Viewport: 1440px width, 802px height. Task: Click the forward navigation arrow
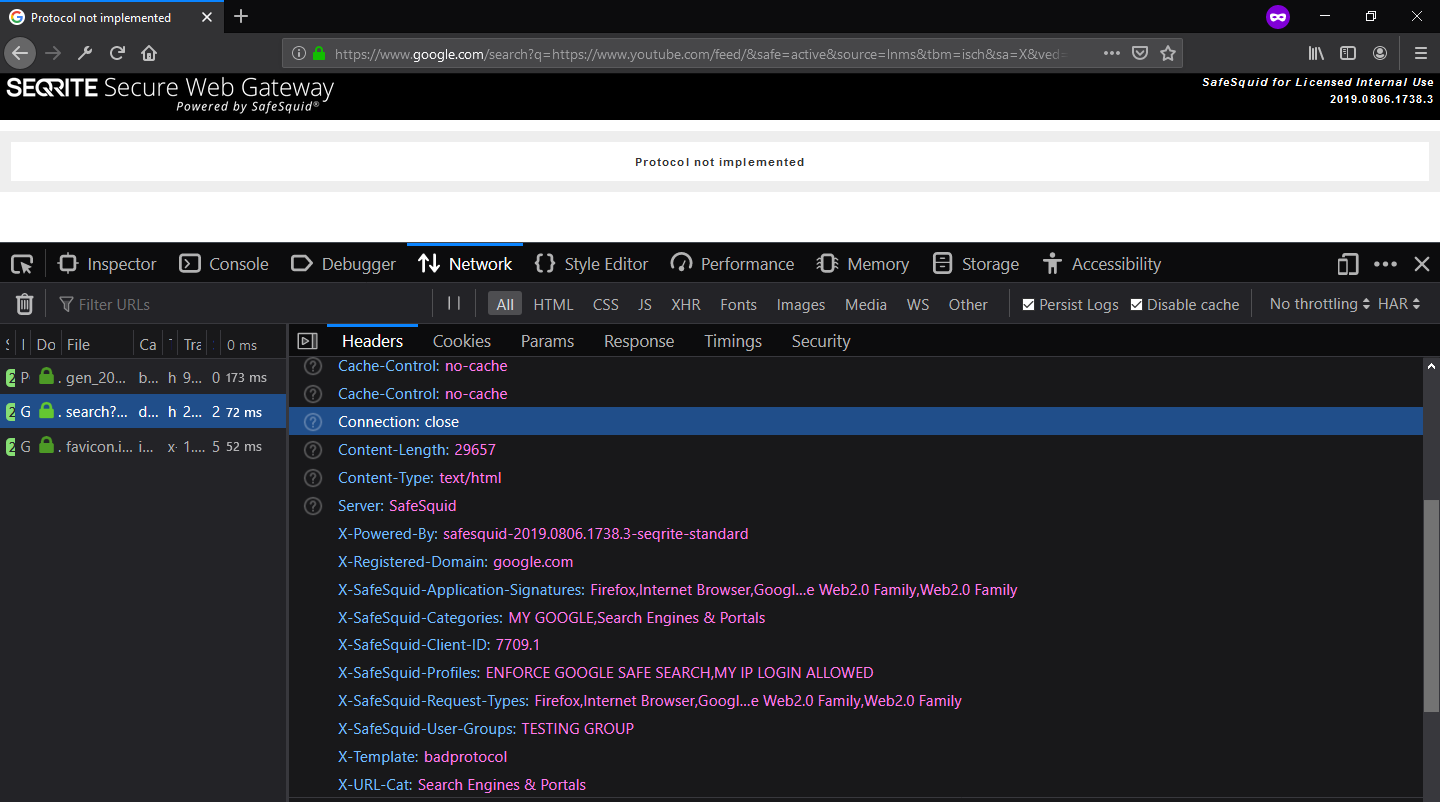[x=53, y=53]
